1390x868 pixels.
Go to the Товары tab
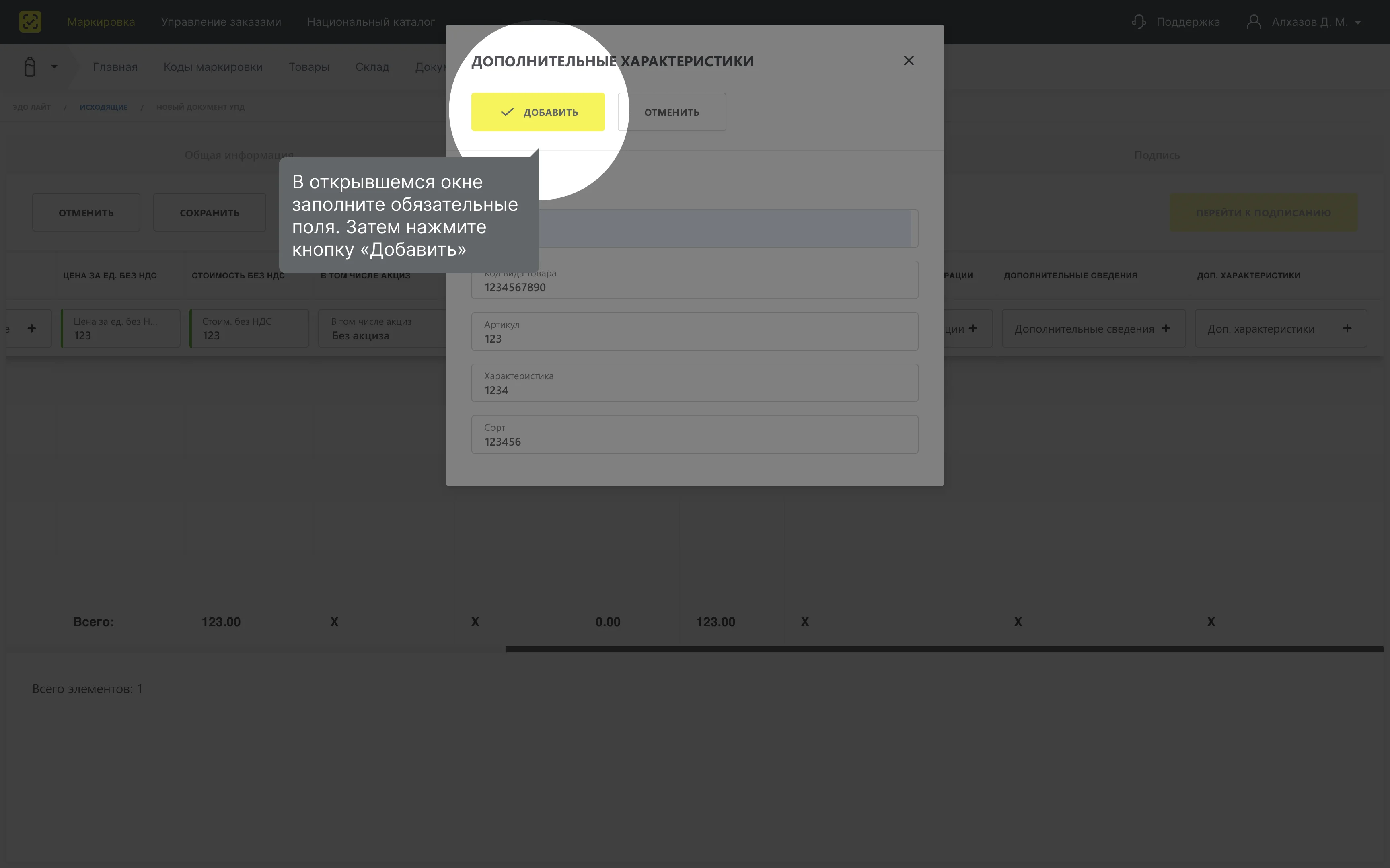point(309,67)
